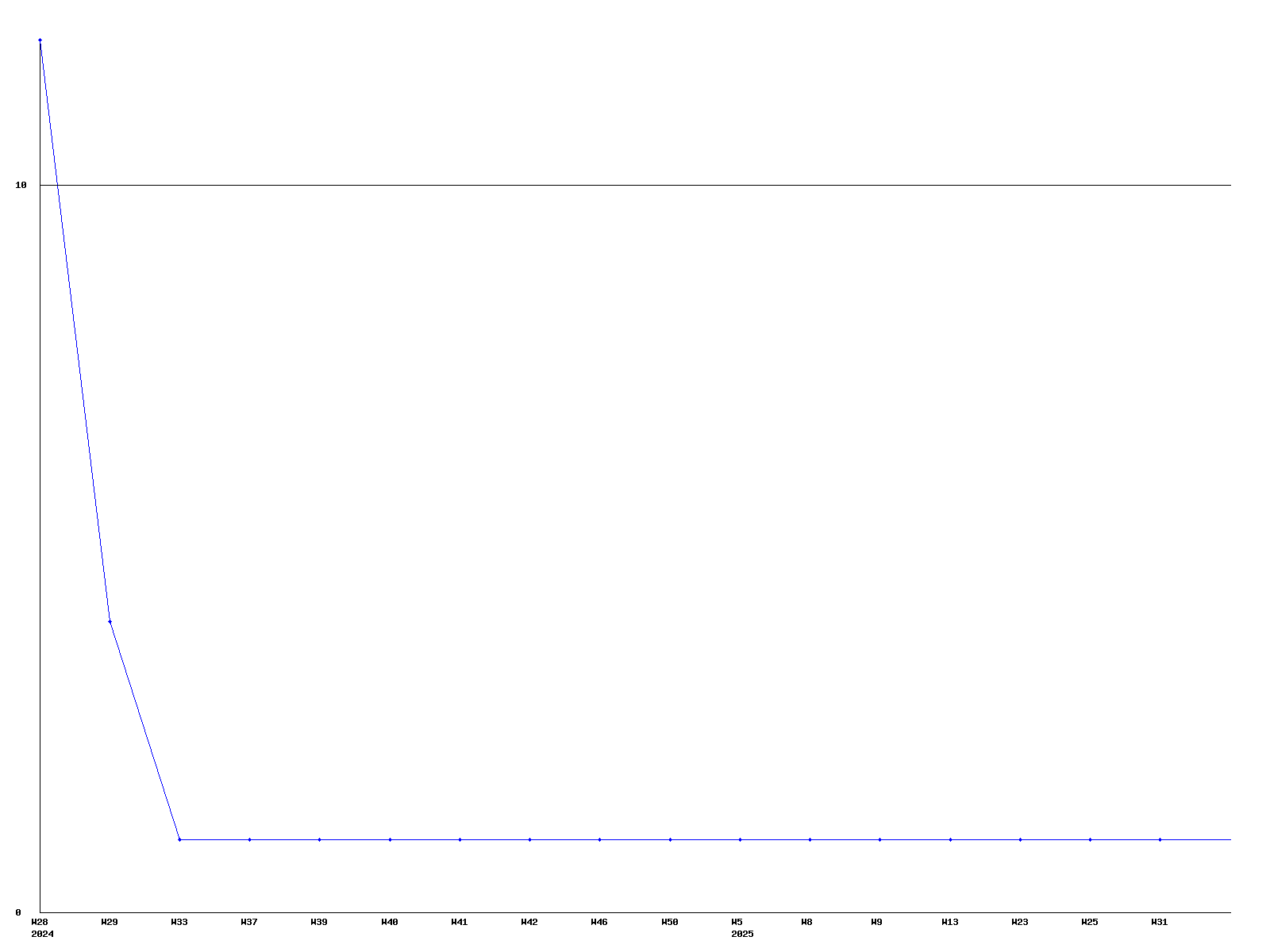Select the W23 x-axis label
Screen dimensions: 1270x952
click(1019, 922)
